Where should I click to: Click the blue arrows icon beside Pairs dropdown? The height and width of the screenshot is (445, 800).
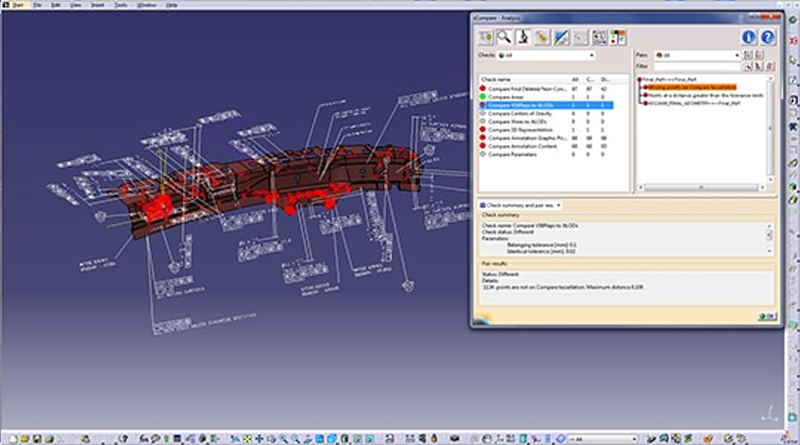coord(748,55)
